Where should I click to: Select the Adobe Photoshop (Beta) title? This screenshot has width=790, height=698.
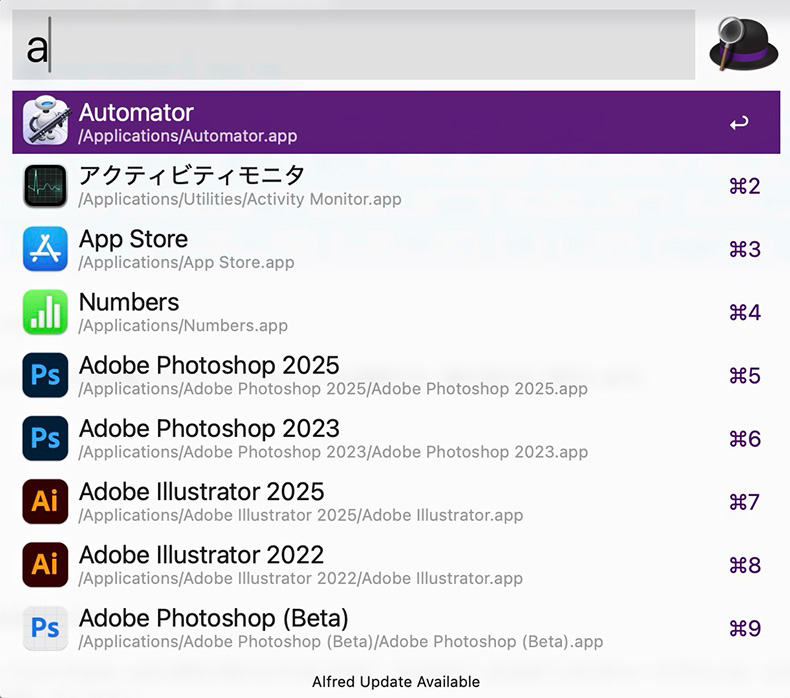click(214, 618)
